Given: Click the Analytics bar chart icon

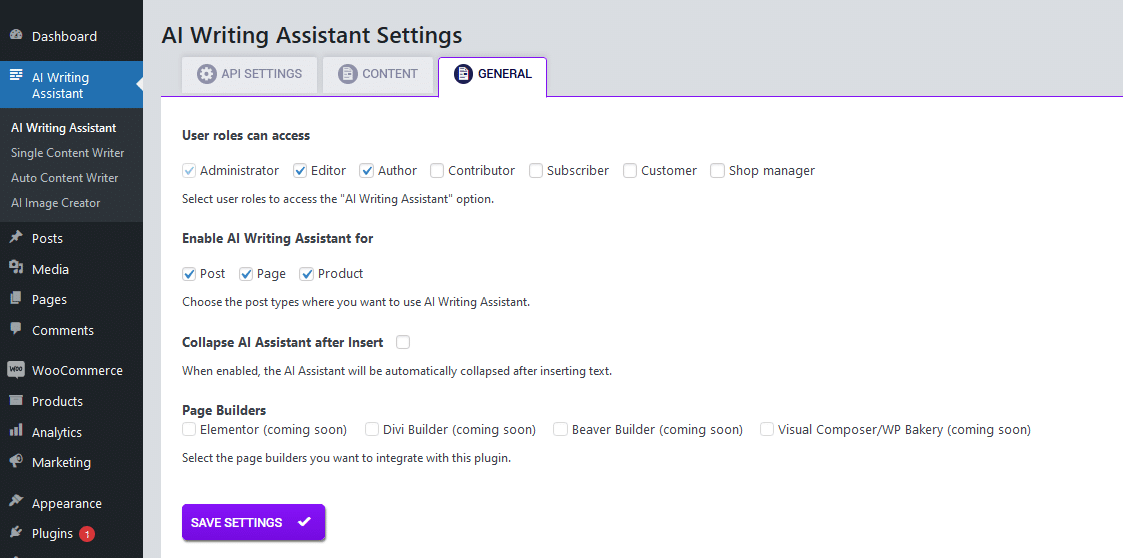Looking at the screenshot, I should (16, 431).
